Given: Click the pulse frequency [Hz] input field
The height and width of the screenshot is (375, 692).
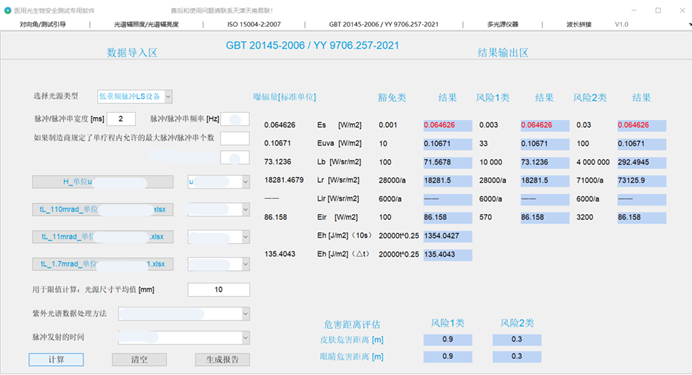Looking at the screenshot, I should coord(235,119).
